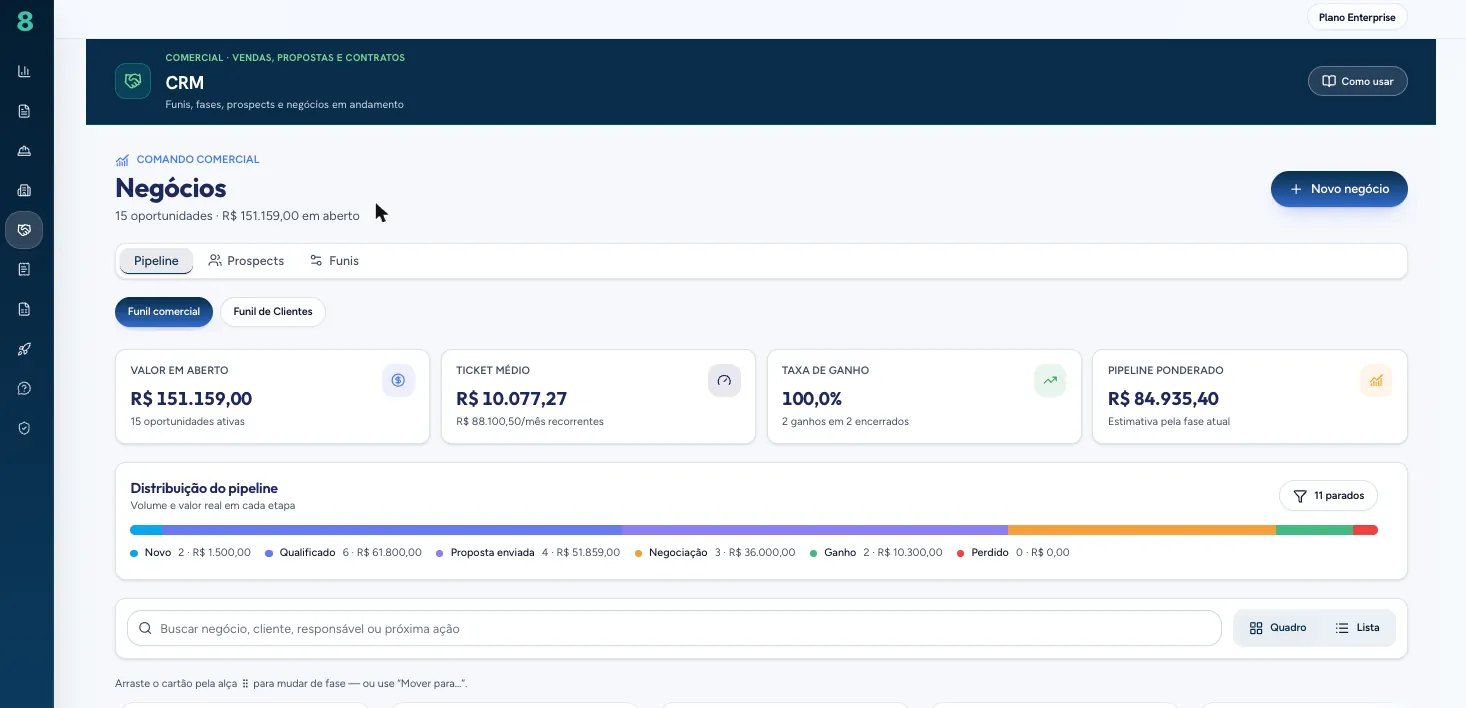The image size is (1466, 708).
Task: Open the building sidebar icon
Action: pos(24,190)
